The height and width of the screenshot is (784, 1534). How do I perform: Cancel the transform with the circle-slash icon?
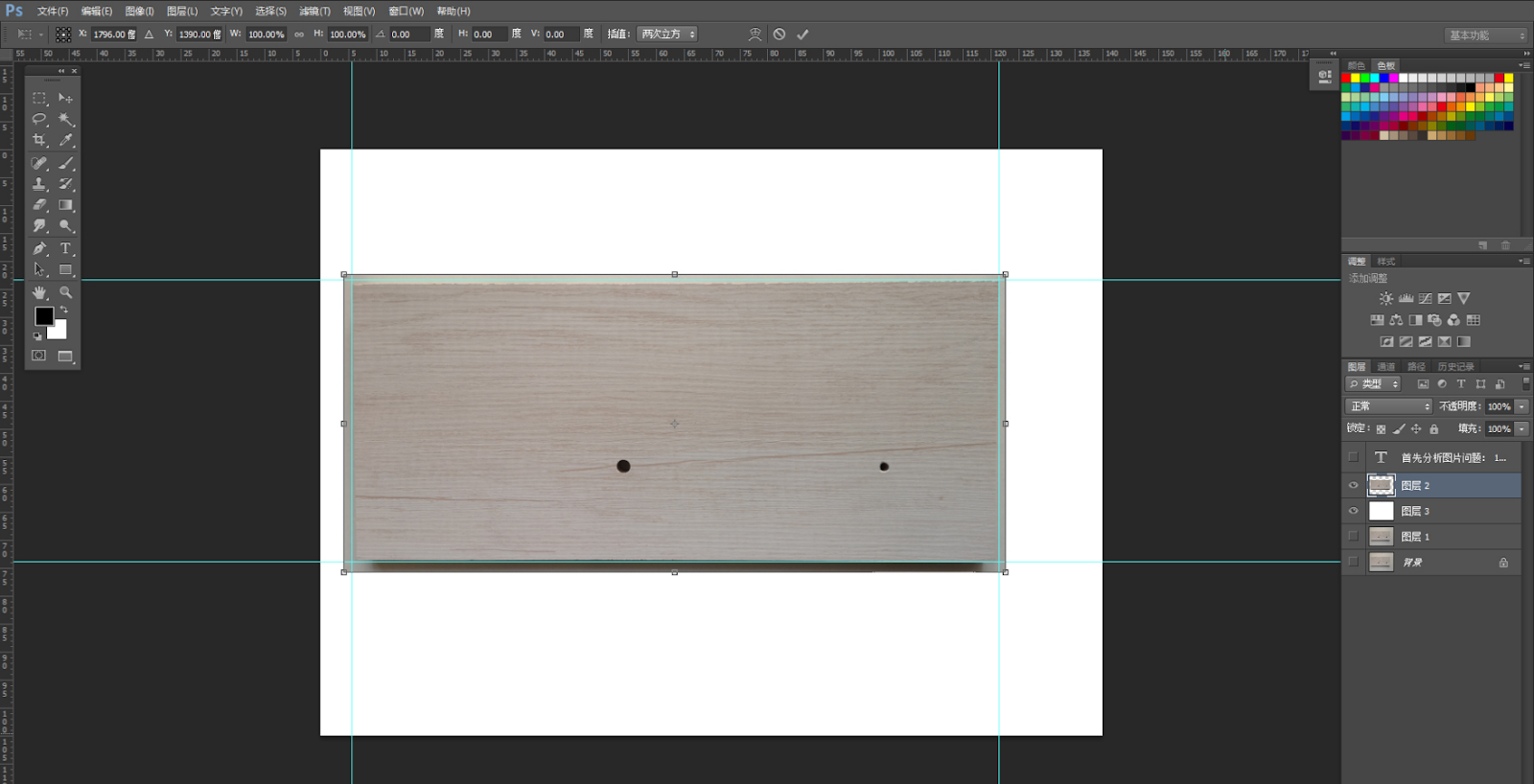[779, 35]
